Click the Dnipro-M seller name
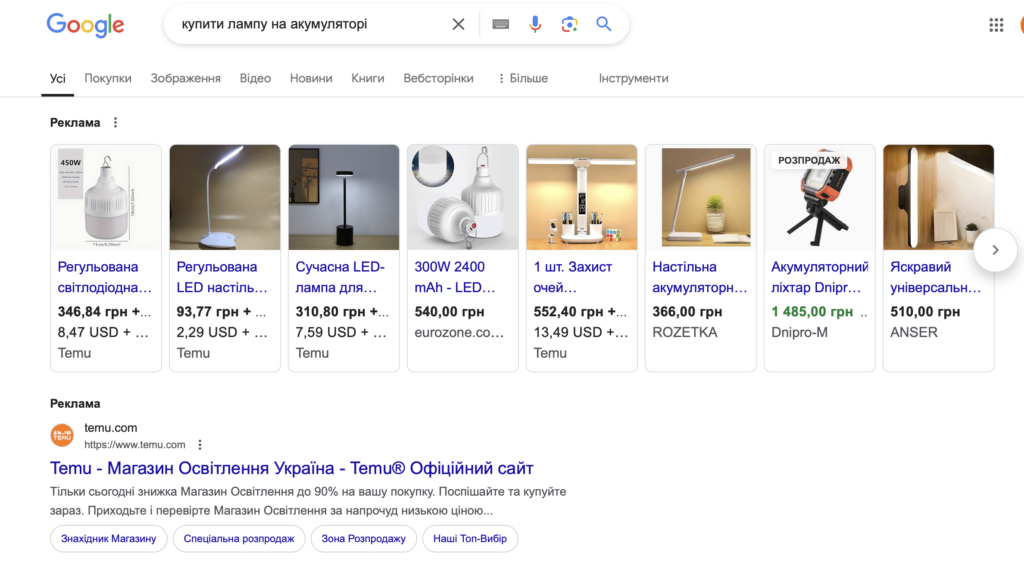 coord(799,332)
